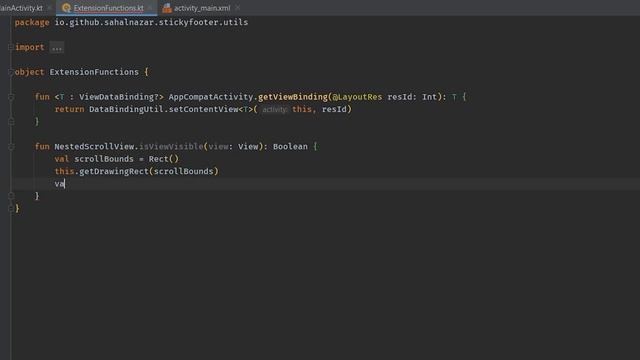
Task: Click the isViewVisible function name
Action: point(171,147)
